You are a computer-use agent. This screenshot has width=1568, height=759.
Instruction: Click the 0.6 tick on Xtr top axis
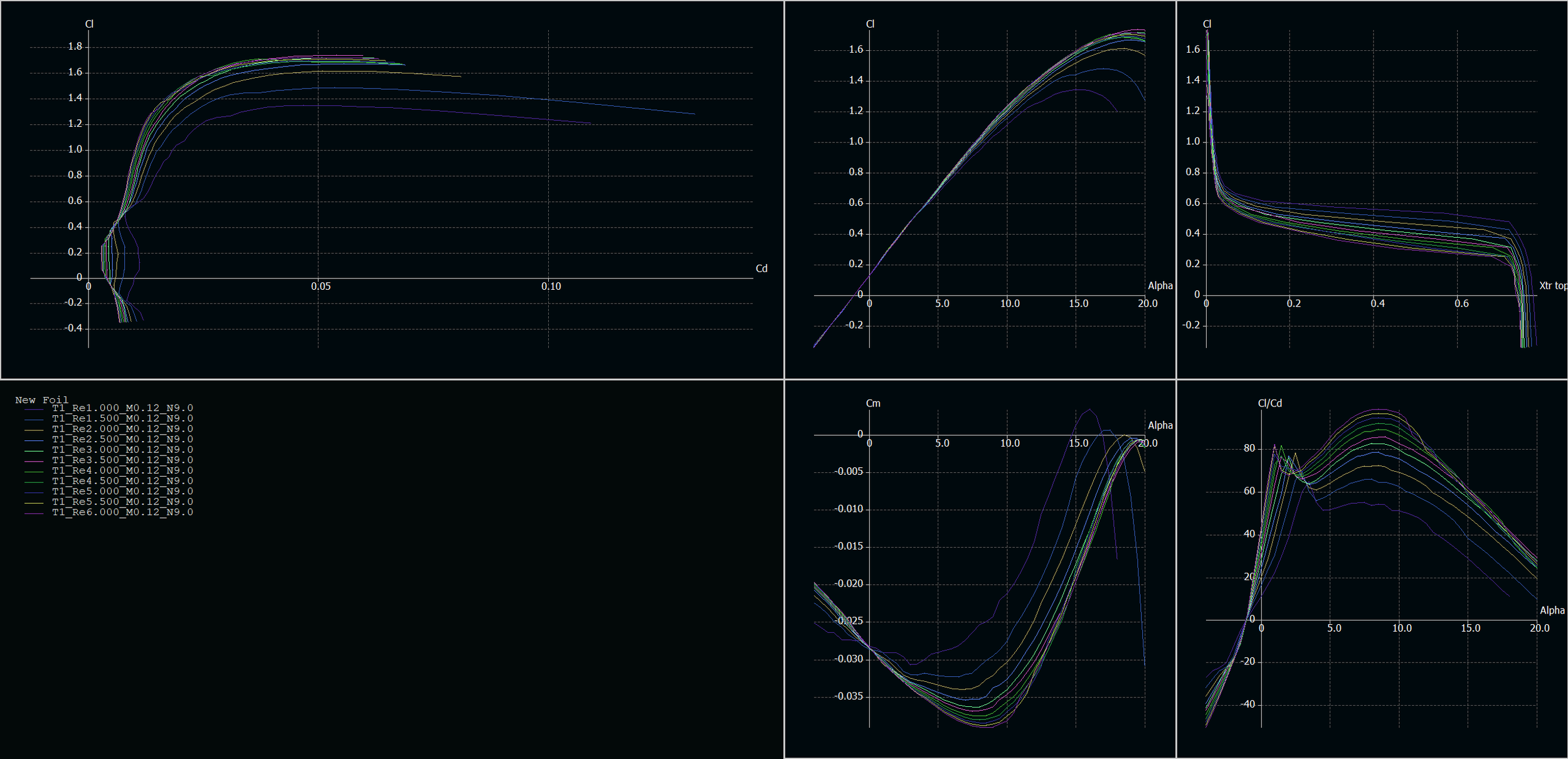(1461, 304)
